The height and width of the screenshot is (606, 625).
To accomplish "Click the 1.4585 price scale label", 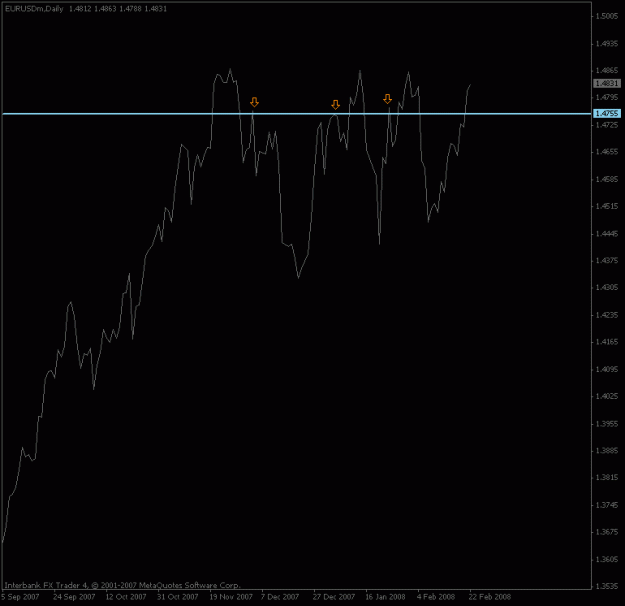I will click(x=607, y=179).
